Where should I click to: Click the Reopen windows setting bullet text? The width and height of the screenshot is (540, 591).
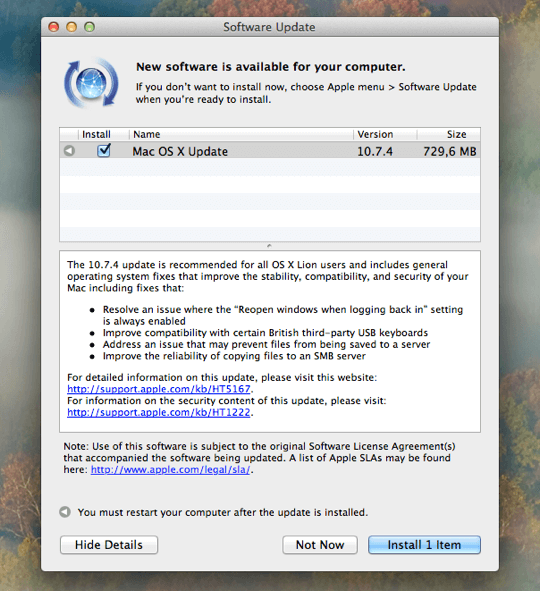click(283, 315)
